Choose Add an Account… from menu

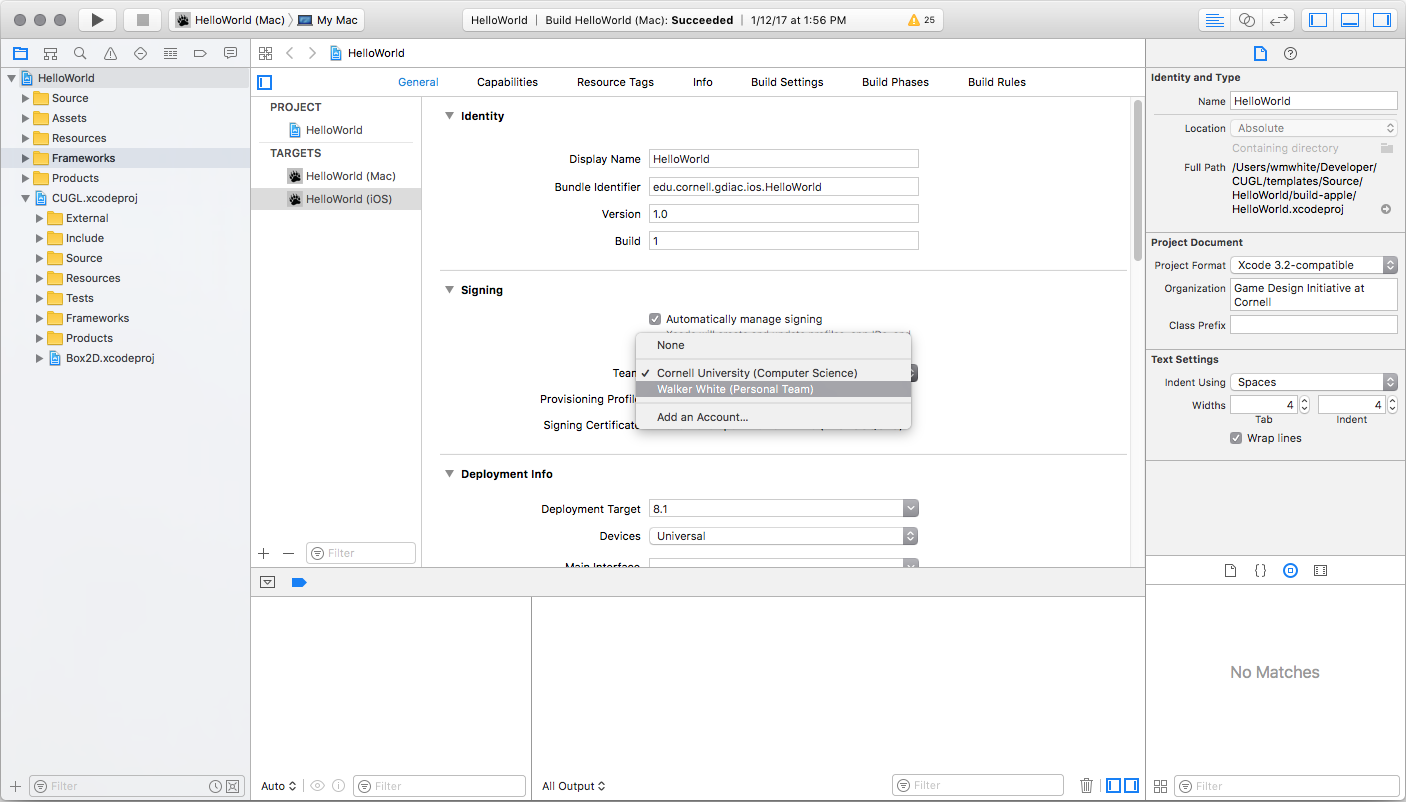pyautogui.click(x=702, y=417)
